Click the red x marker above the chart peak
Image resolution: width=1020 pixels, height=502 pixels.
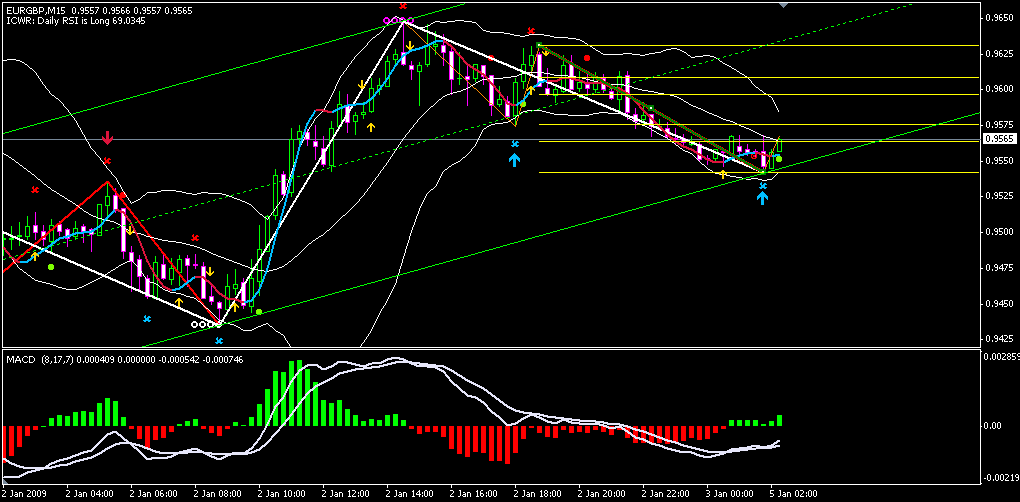[402, 7]
